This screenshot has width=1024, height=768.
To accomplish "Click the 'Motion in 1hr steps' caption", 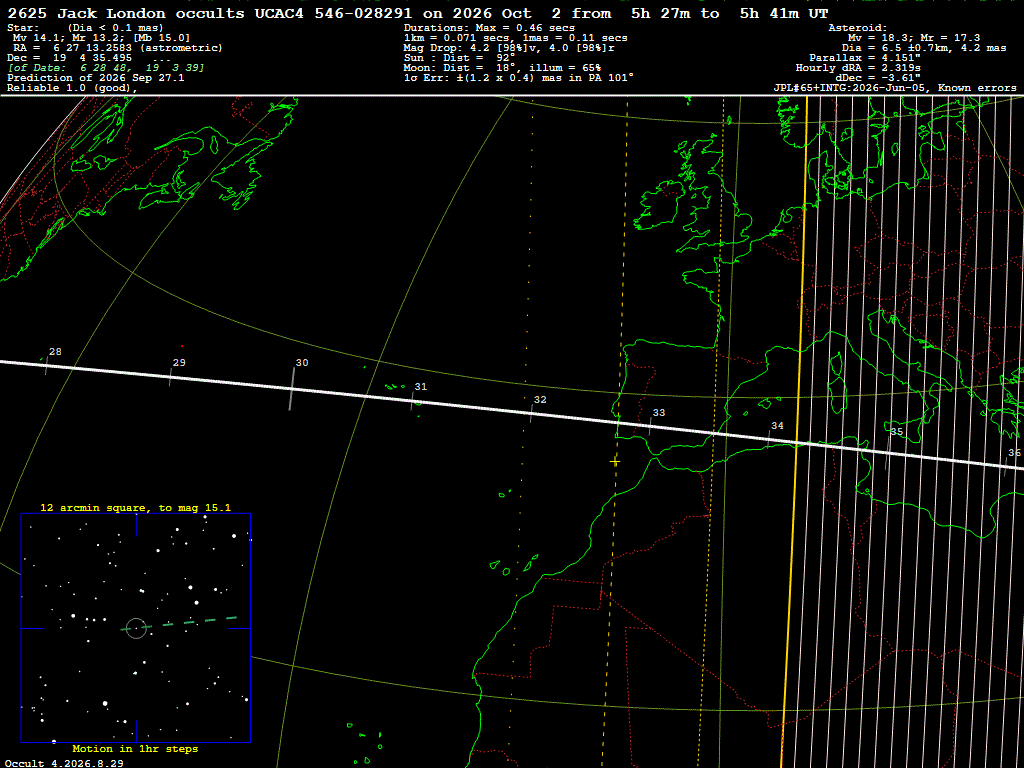I will coord(135,748).
